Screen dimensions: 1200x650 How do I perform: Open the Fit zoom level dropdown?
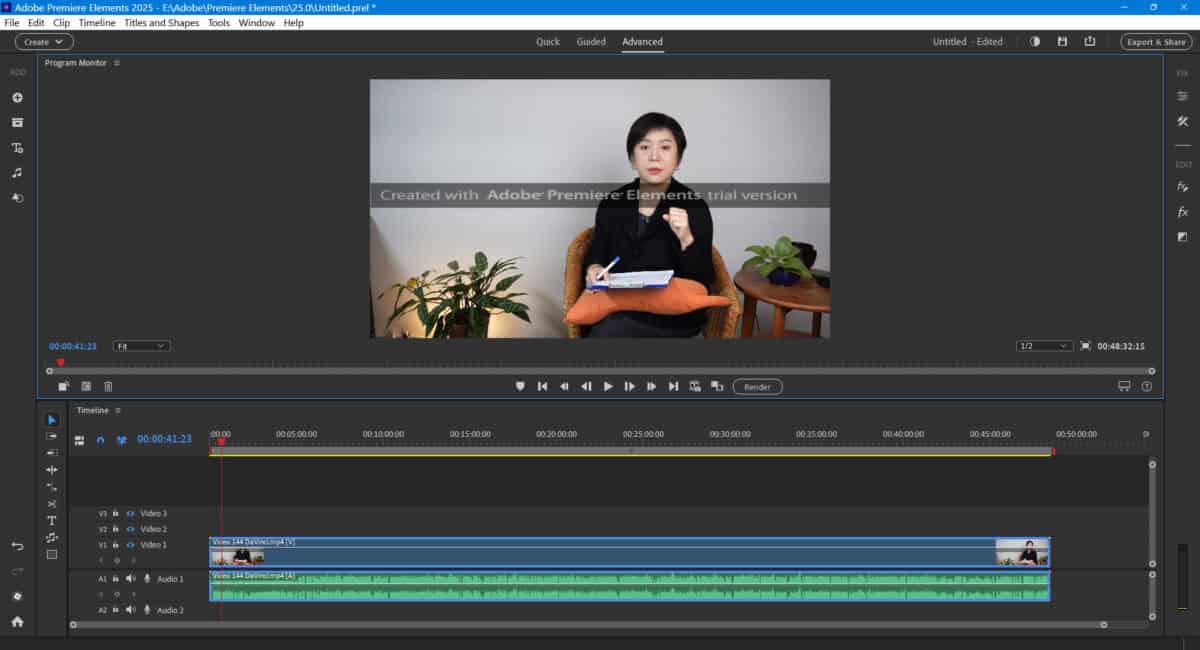point(141,346)
